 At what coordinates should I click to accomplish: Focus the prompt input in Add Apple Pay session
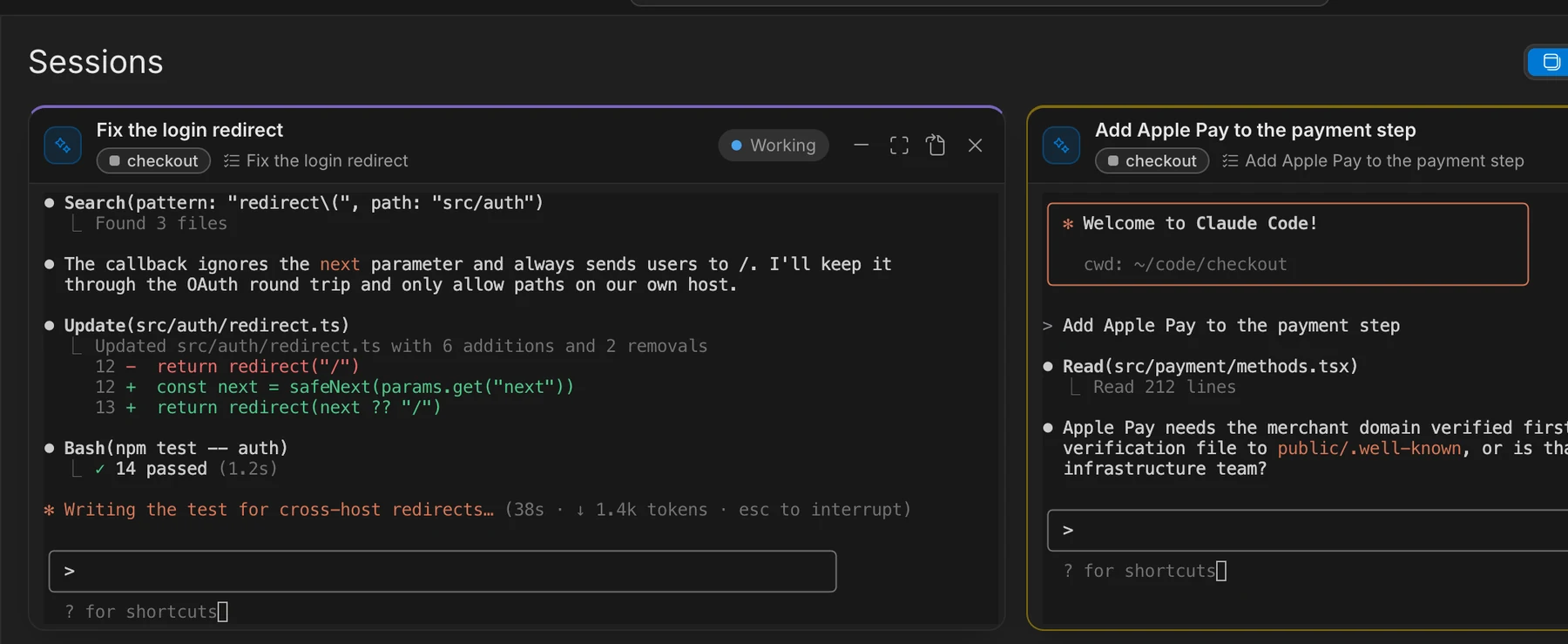point(1308,531)
